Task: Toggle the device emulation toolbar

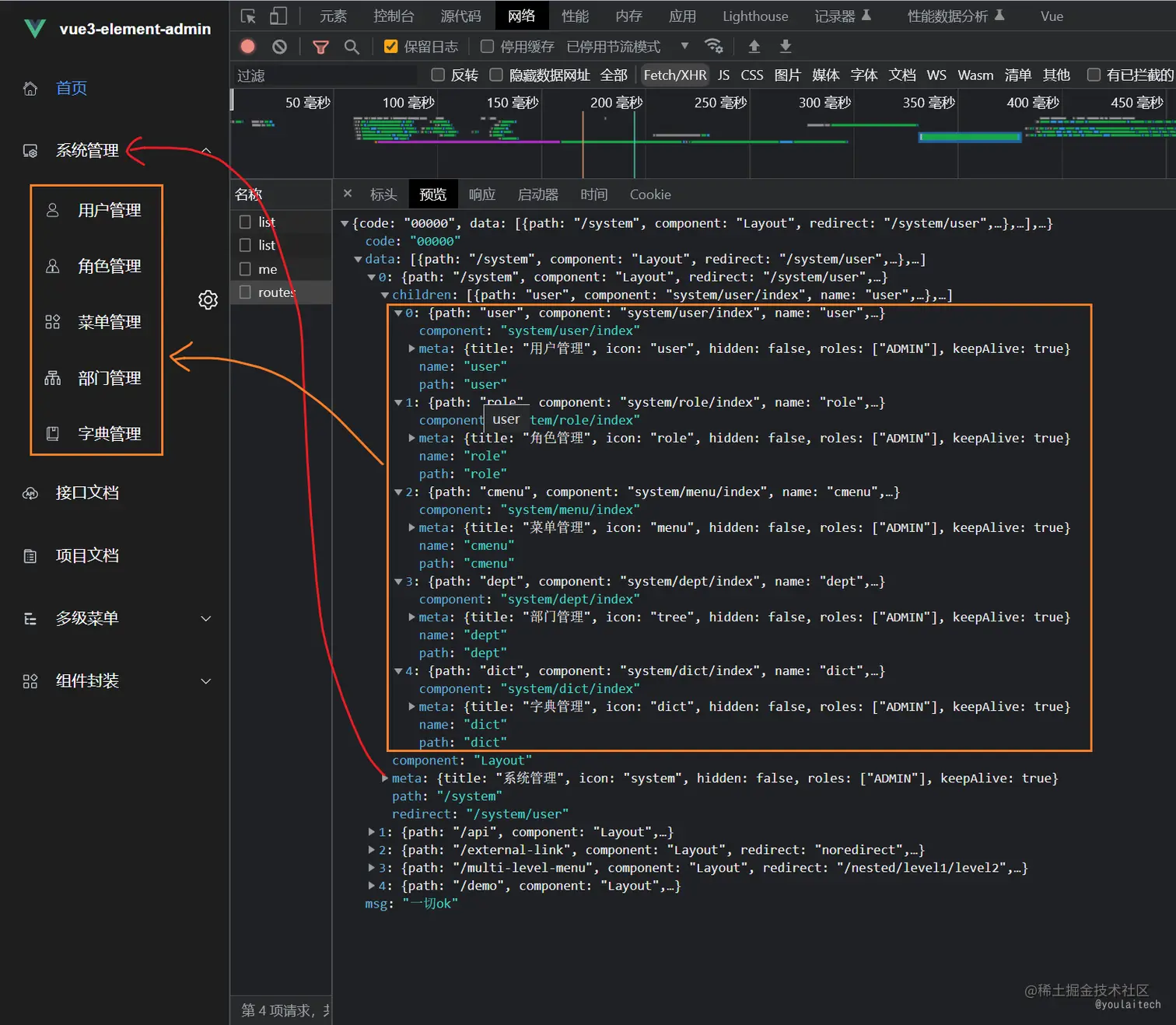Action: point(277,16)
